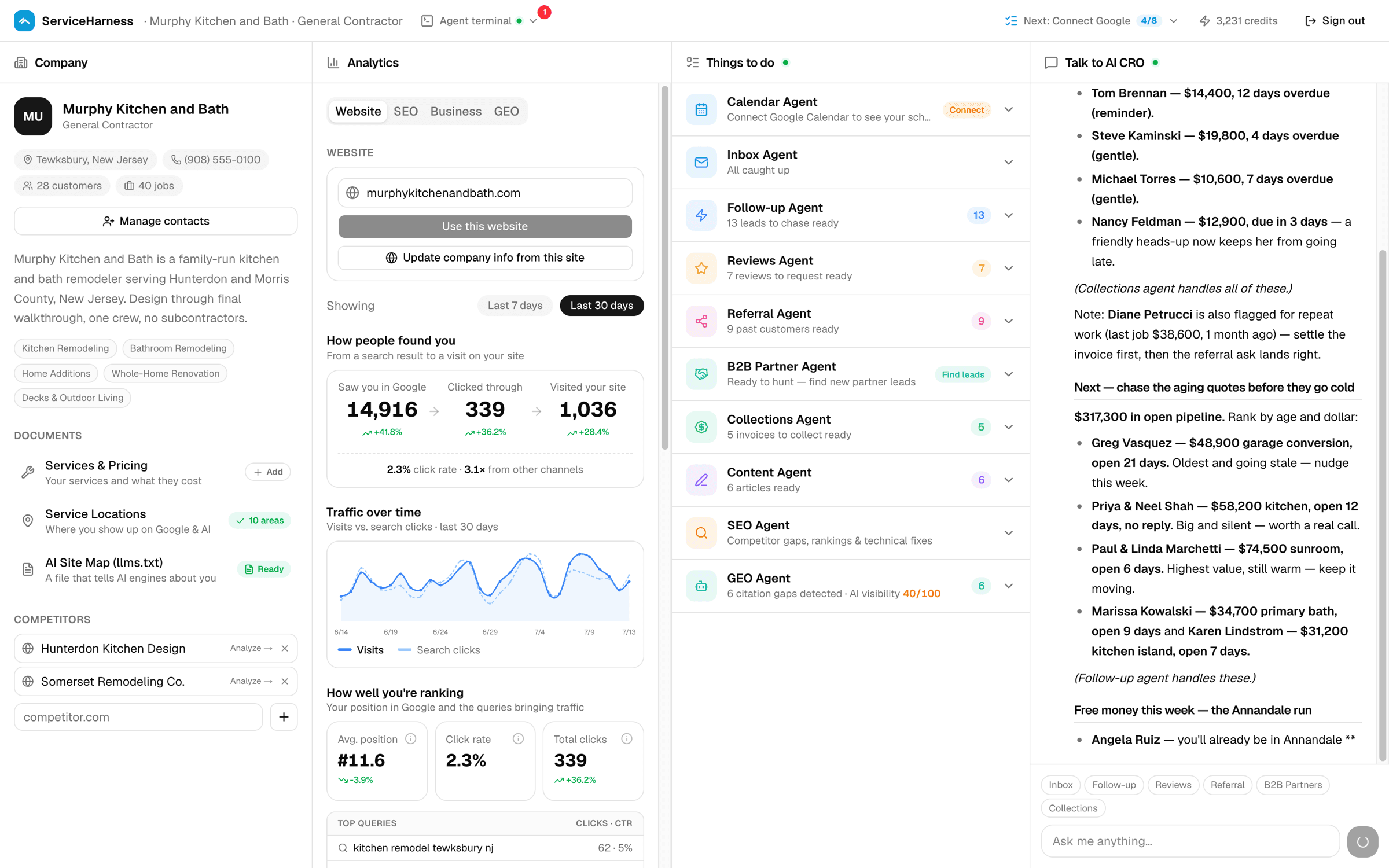Select the Inbox chat shortcut chip

1060,785
